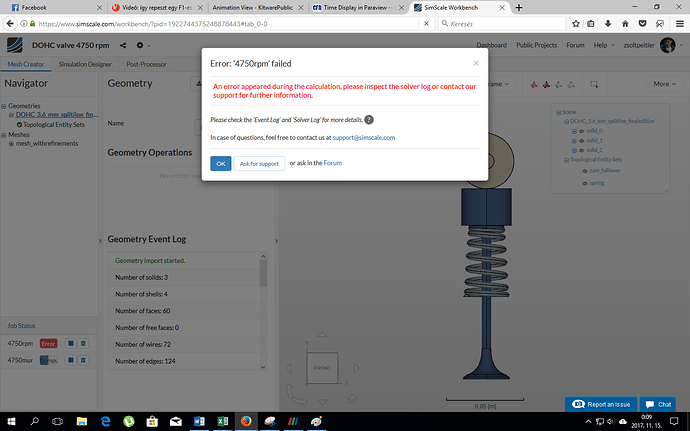Collapse the Geometries tree node
This screenshot has height=431, width=690.
(4, 106)
